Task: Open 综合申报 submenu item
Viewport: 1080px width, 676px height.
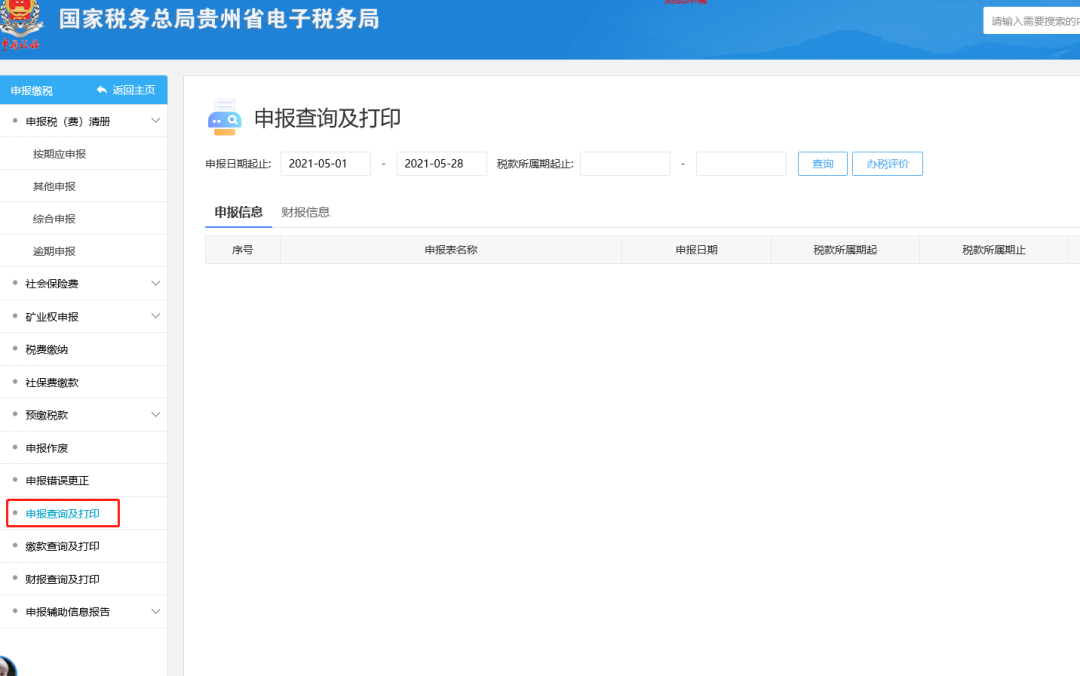Action: (54, 218)
